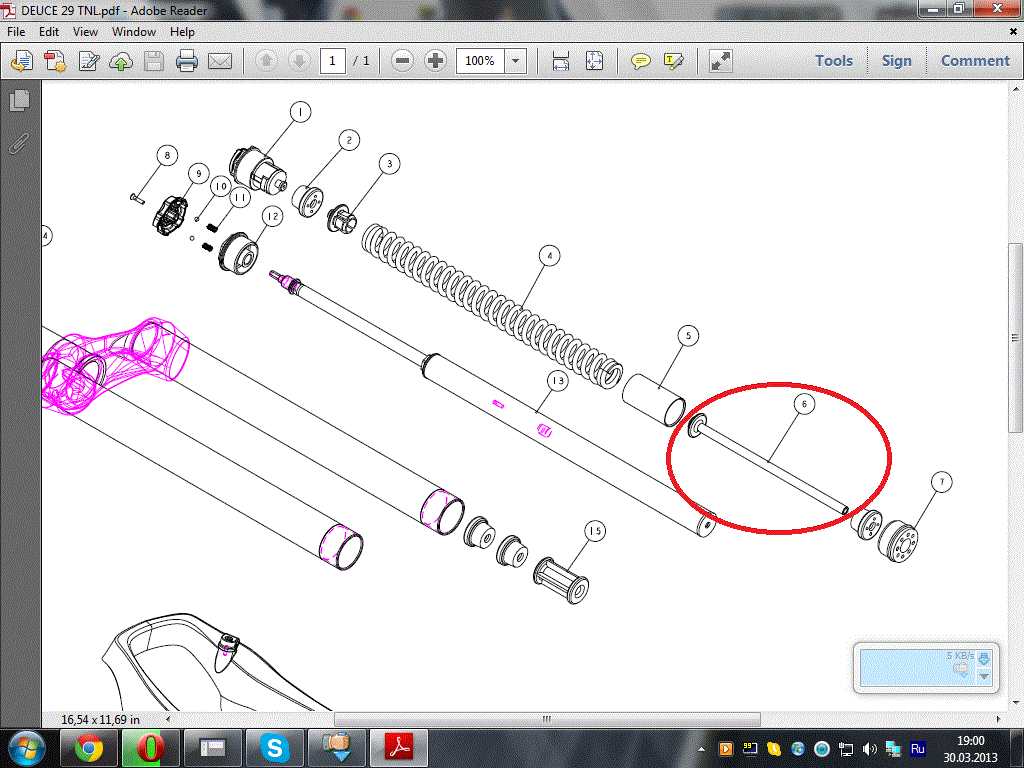1024x768 pixels.
Task: Open the Comment pane
Action: click(x=974, y=61)
